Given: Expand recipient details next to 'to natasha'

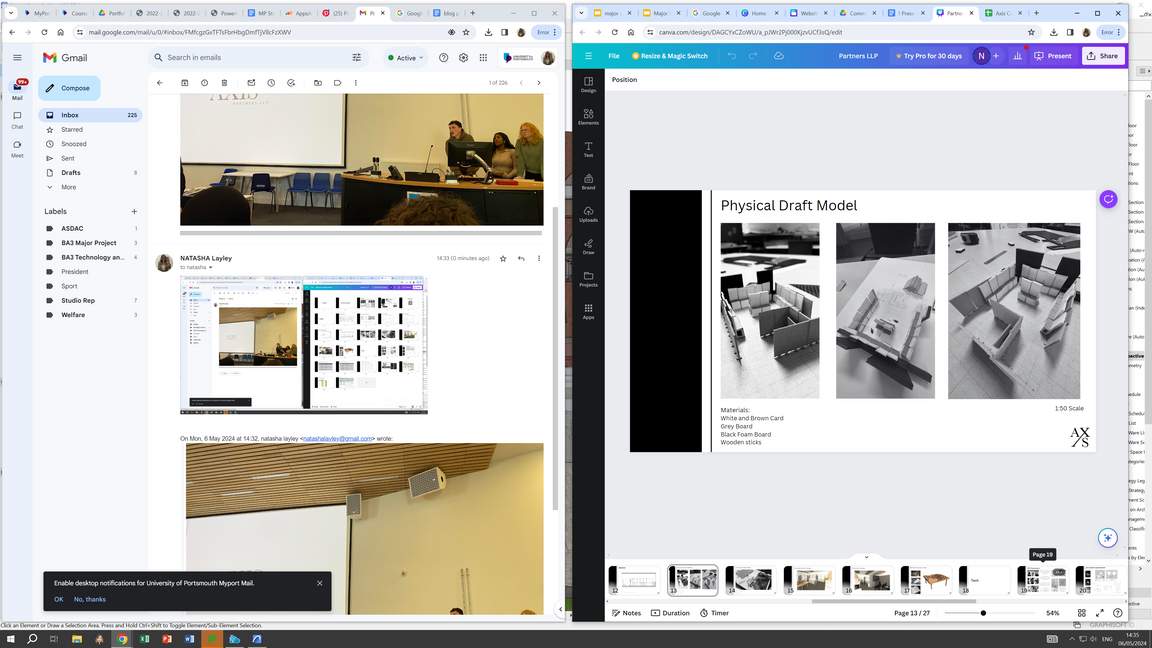Looking at the screenshot, I should [210, 268].
